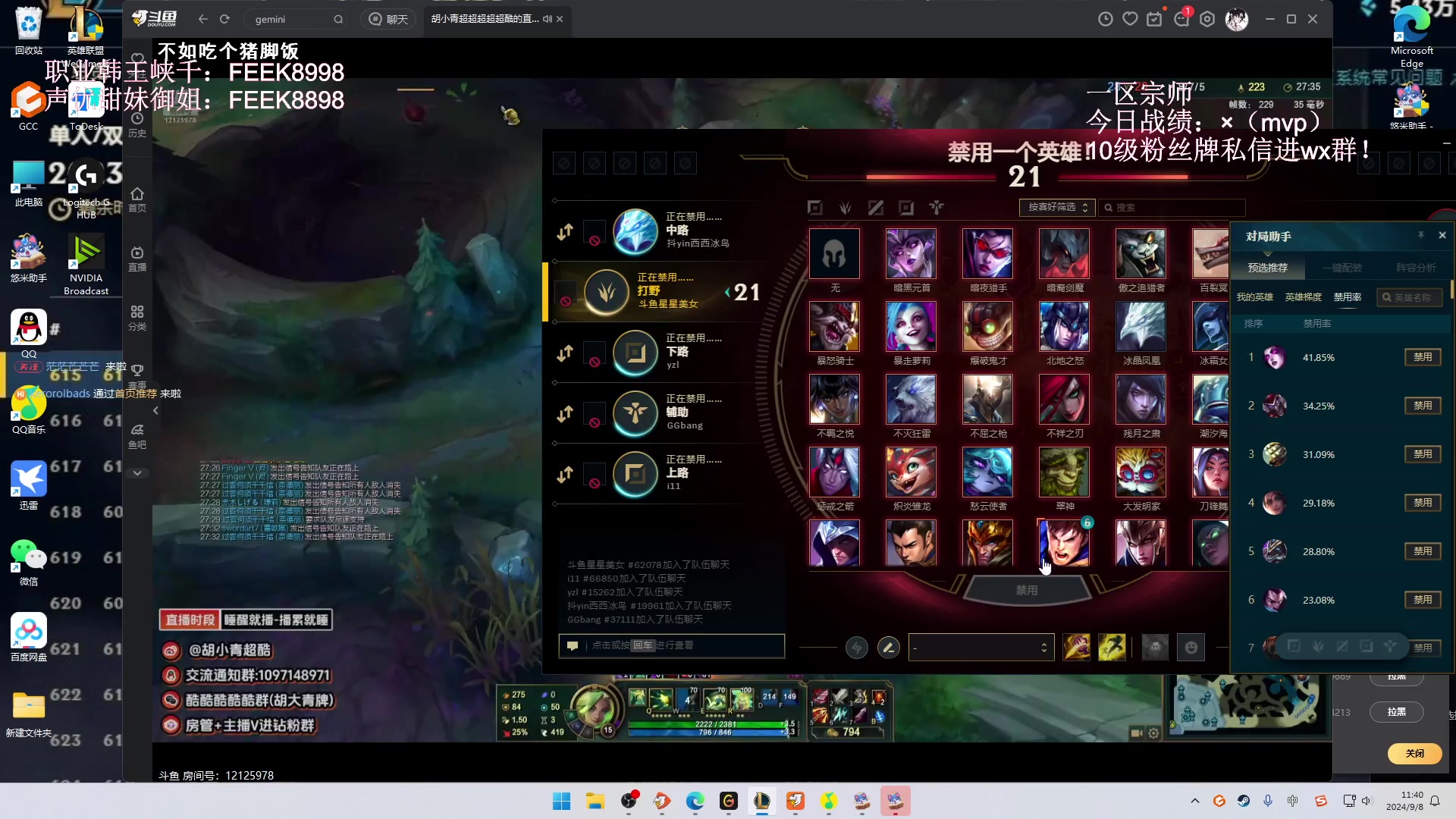1456x819 pixels.
Task: Open 悠米助手 desktop icon
Action: [x=28, y=258]
